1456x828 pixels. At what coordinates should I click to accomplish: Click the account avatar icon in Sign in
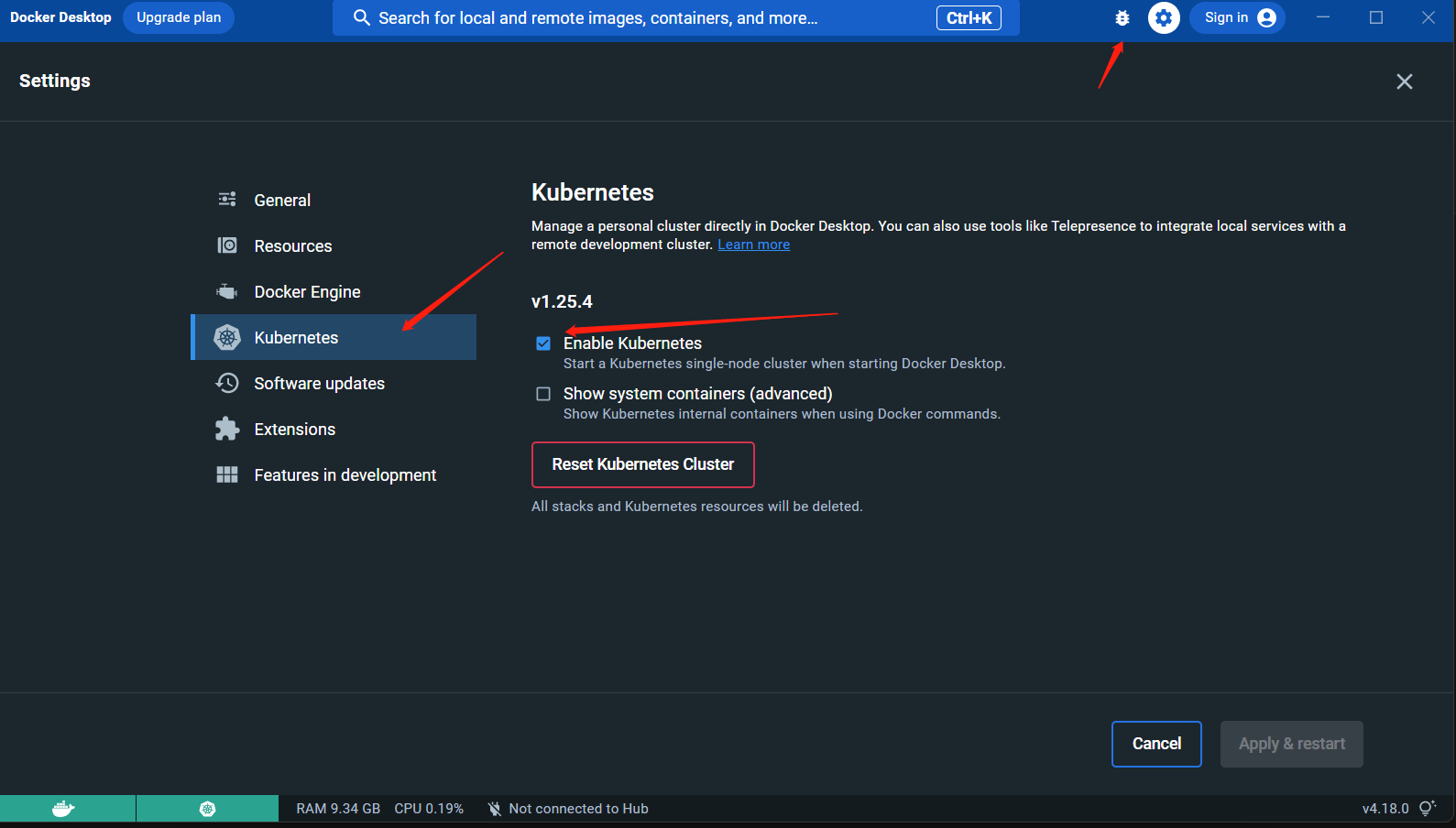(x=1266, y=17)
